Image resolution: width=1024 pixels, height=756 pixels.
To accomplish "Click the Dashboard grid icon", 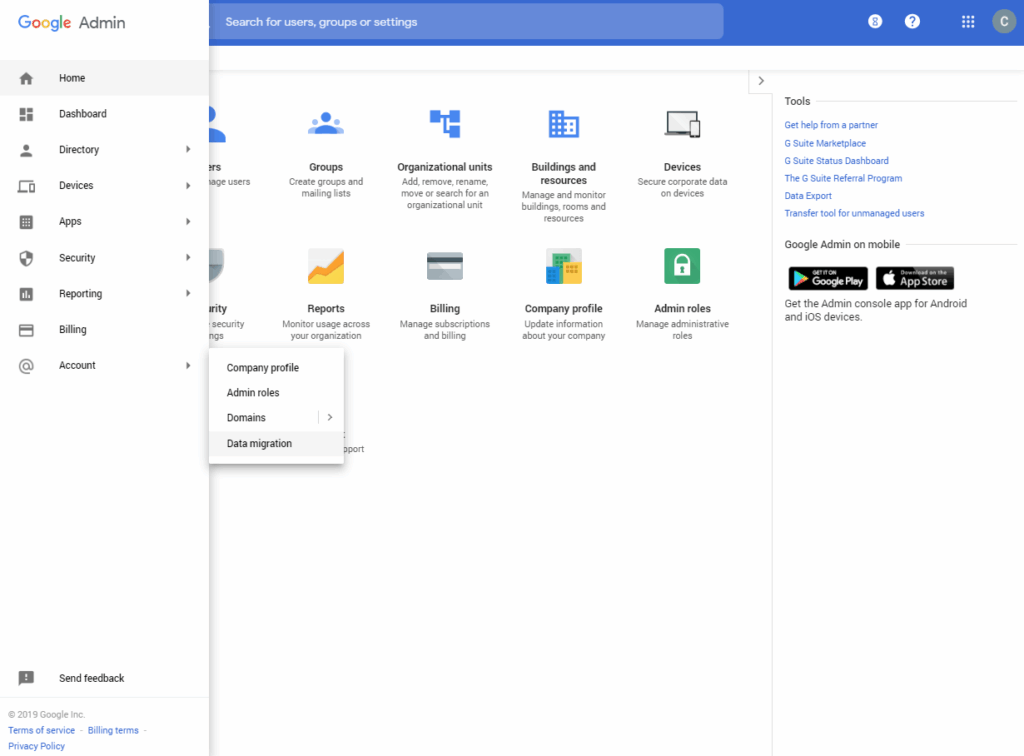I will click(26, 114).
